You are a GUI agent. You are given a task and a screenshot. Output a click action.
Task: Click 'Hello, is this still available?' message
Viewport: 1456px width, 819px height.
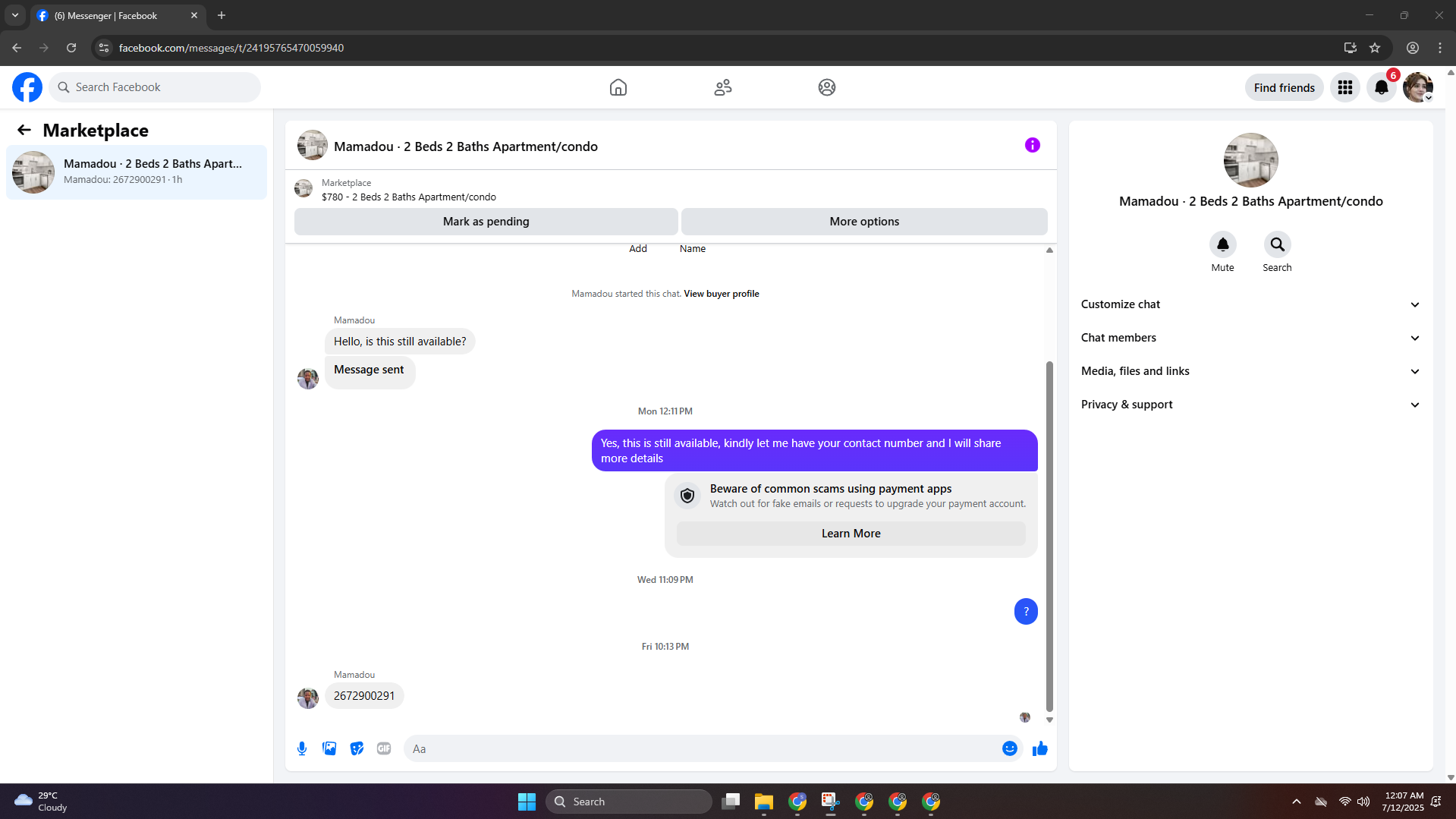[x=400, y=342]
